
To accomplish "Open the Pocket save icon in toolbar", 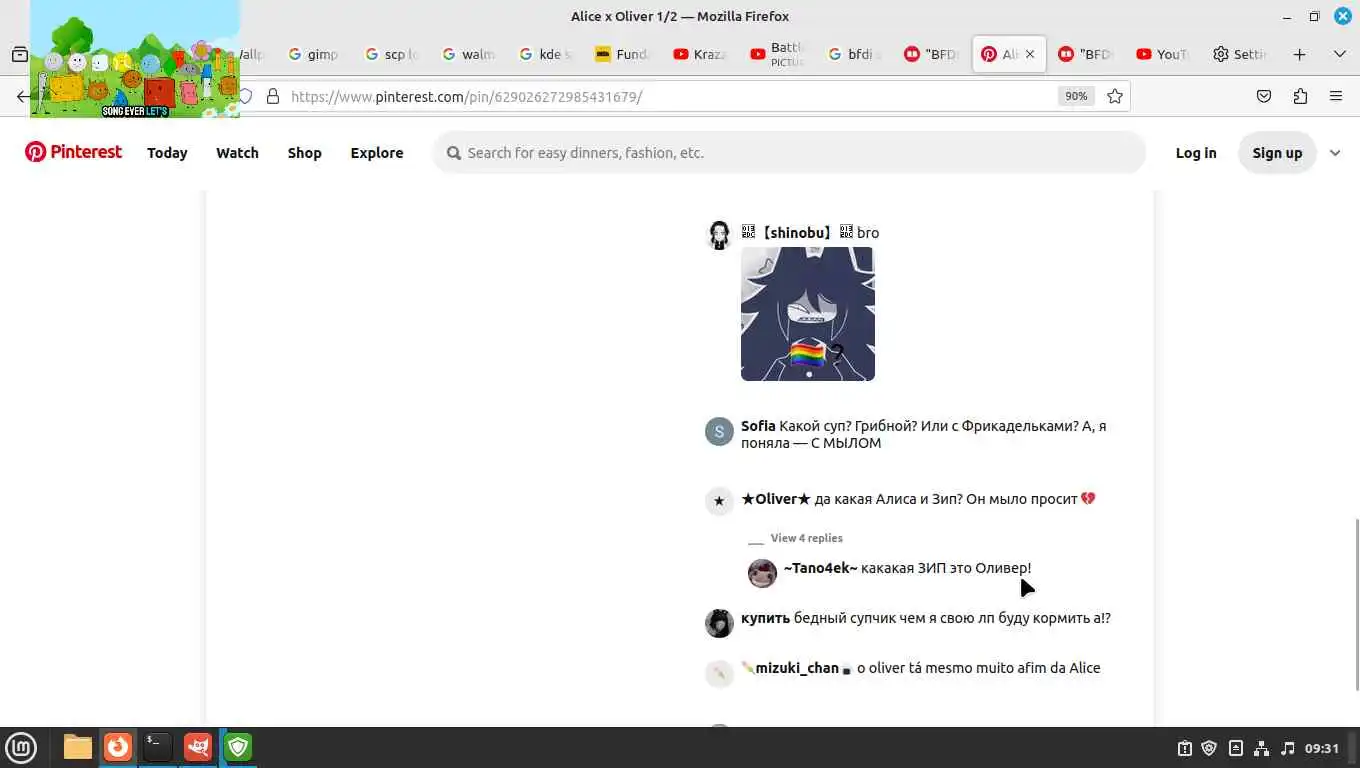I will click(x=1264, y=96).
